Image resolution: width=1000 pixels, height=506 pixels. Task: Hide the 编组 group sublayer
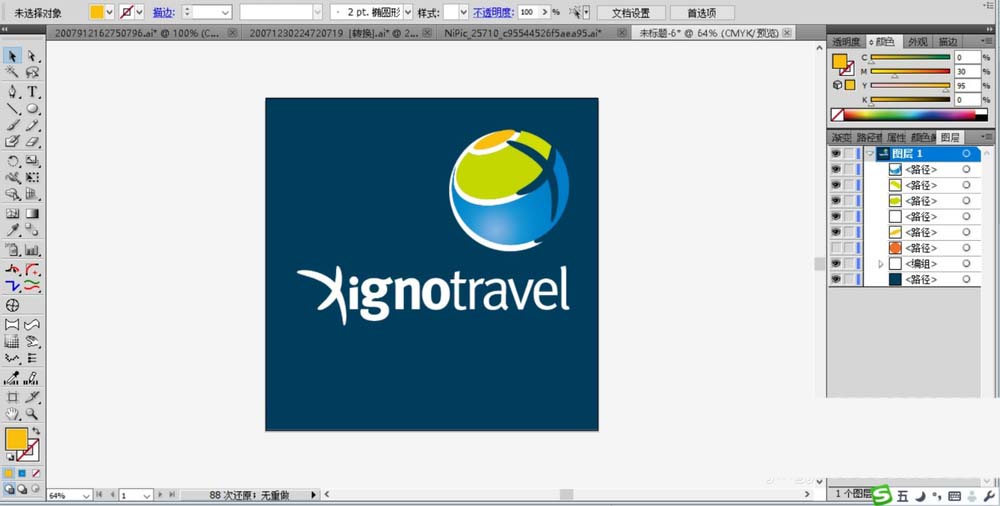tap(835, 264)
